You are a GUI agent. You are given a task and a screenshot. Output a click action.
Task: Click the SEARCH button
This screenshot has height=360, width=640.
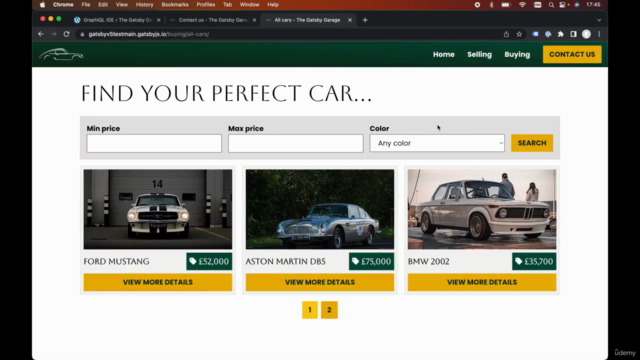(x=532, y=143)
